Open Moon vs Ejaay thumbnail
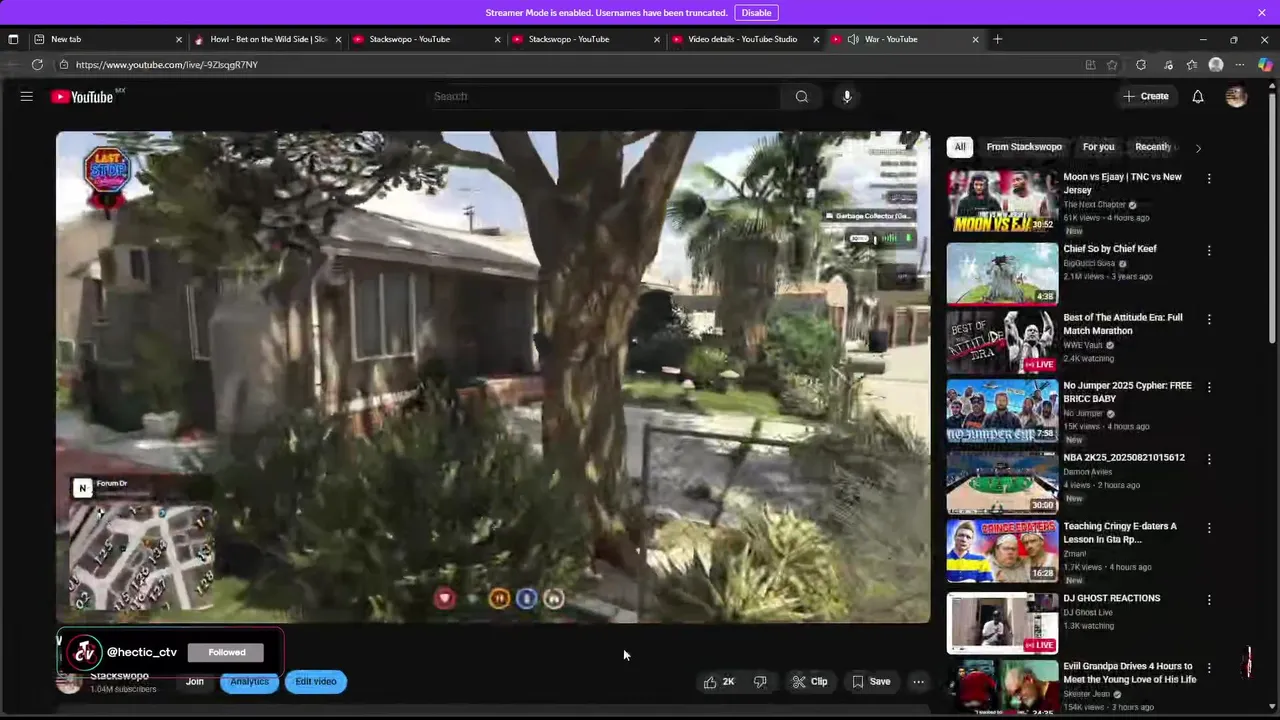1280x720 pixels. 1002,202
